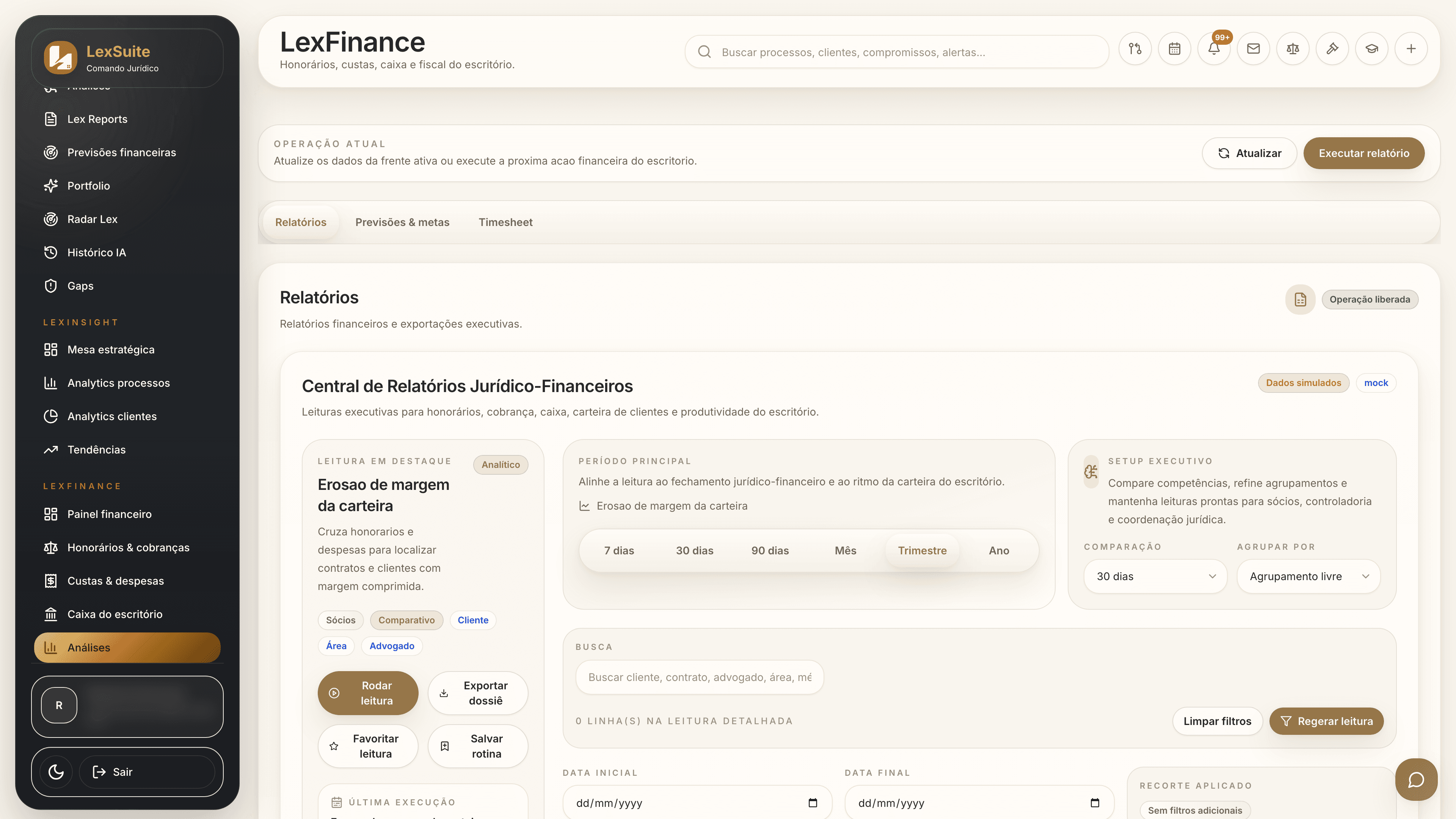This screenshot has width=1456, height=819.
Task: Toggle dark mode with the moon icon
Action: click(x=55, y=772)
